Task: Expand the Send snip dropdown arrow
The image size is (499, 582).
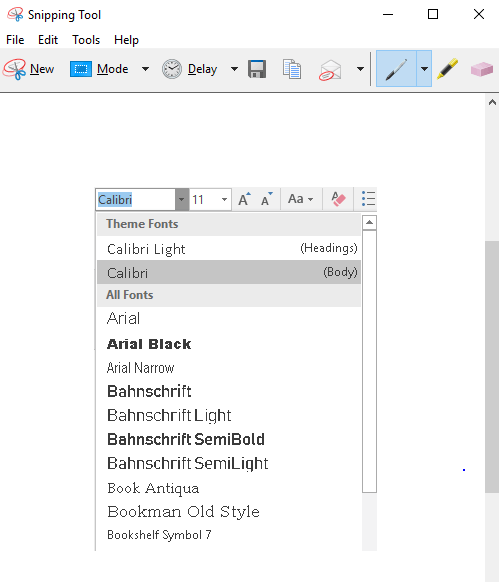Action: click(x=360, y=69)
